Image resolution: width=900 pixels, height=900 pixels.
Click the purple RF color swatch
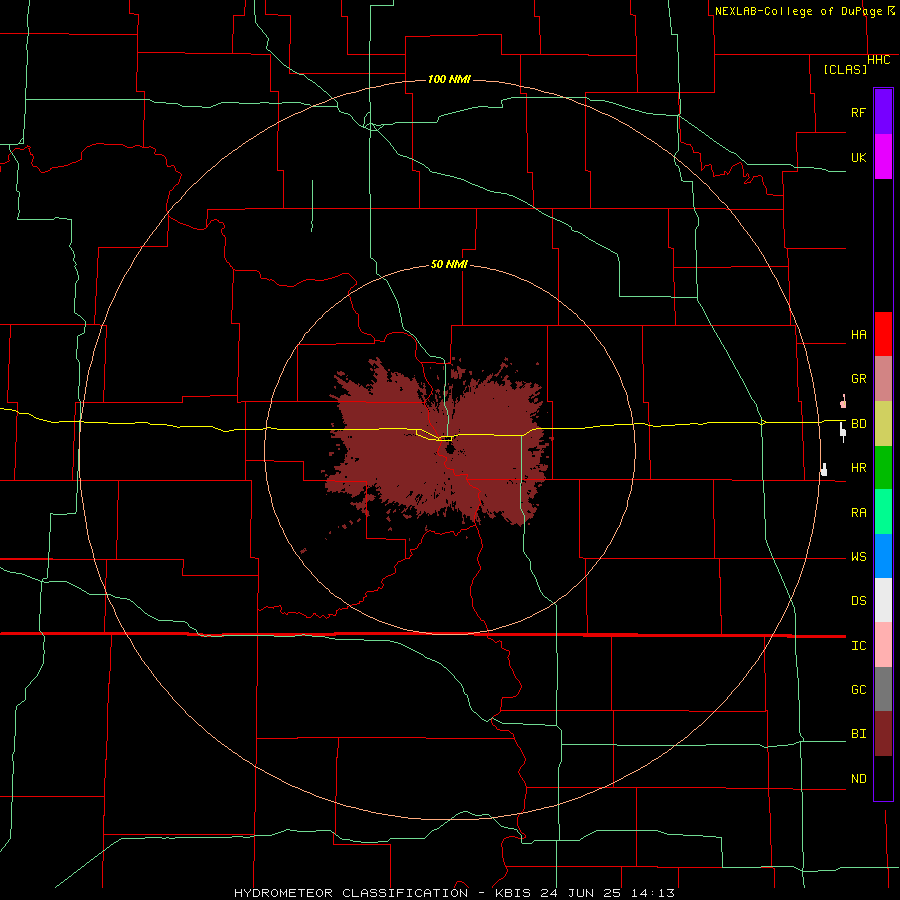tap(883, 112)
